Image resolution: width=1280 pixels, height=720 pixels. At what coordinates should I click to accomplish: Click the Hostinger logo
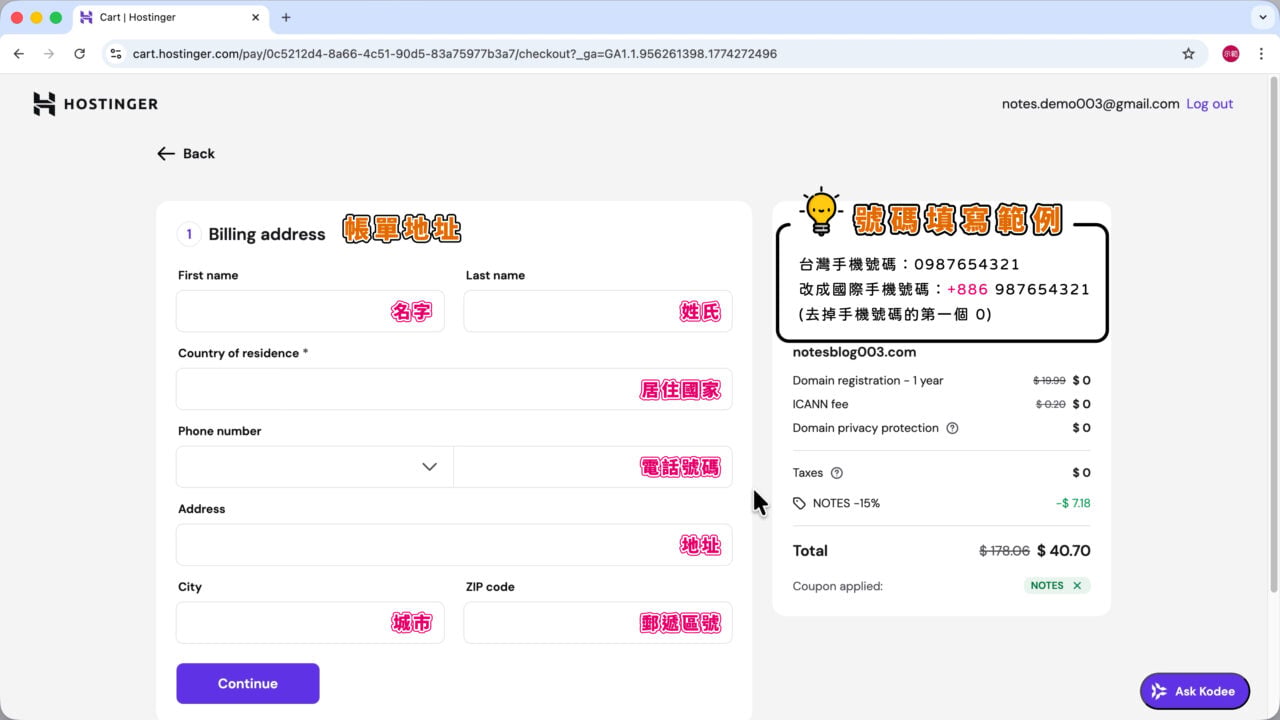point(95,104)
